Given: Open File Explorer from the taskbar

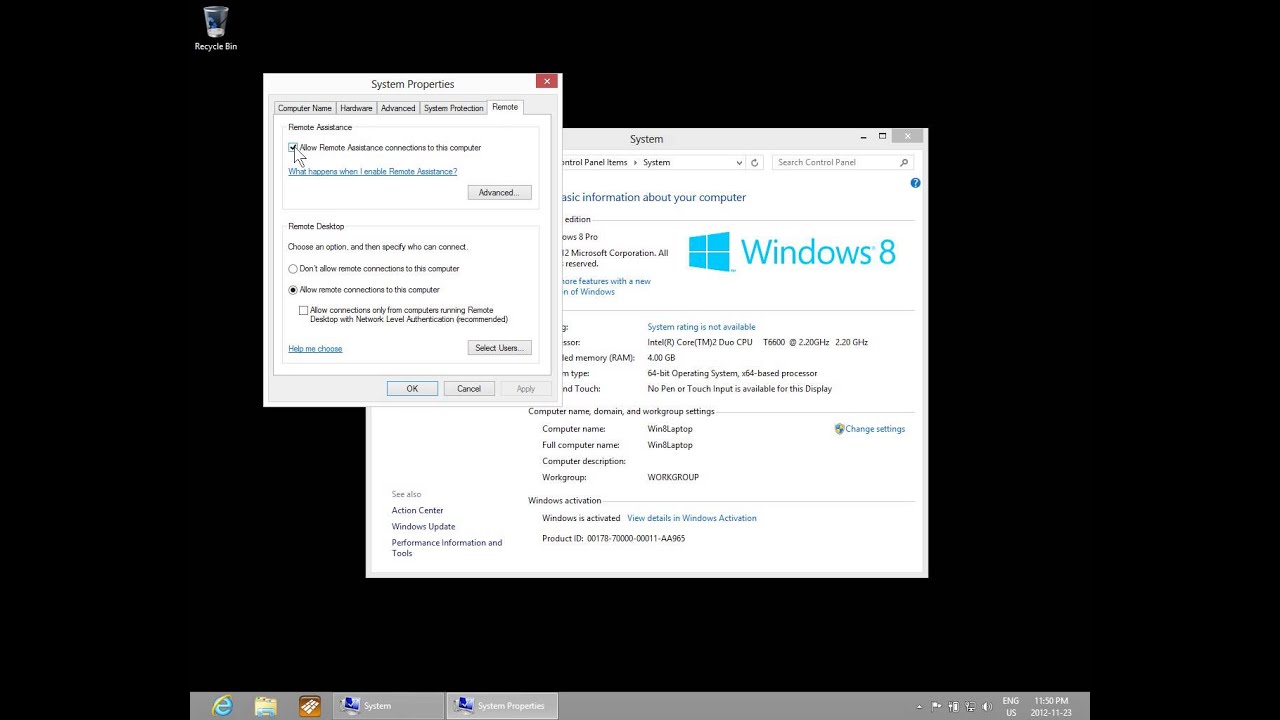Looking at the screenshot, I should click(265, 706).
